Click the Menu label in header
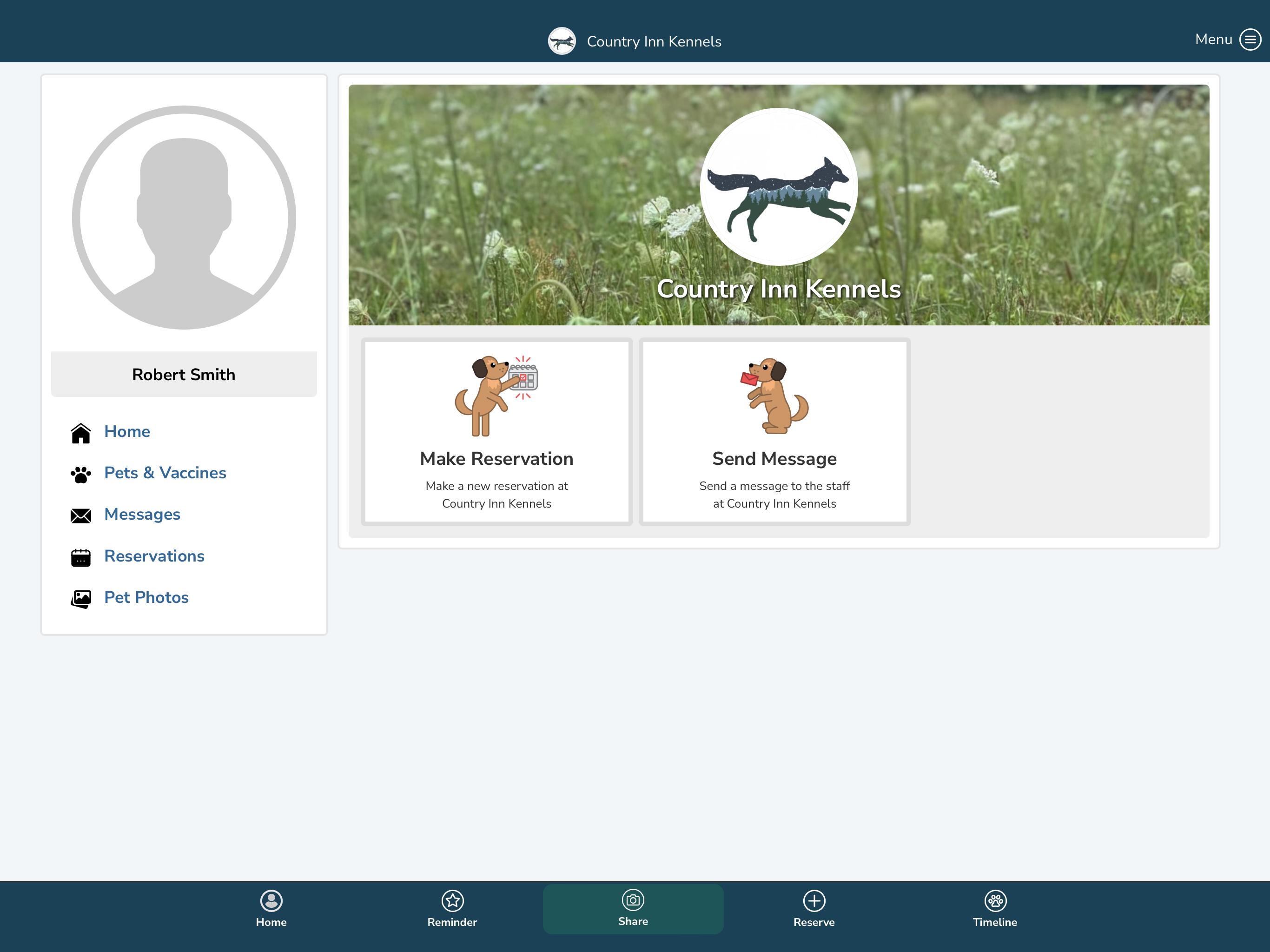The height and width of the screenshot is (952, 1270). tap(1214, 39)
